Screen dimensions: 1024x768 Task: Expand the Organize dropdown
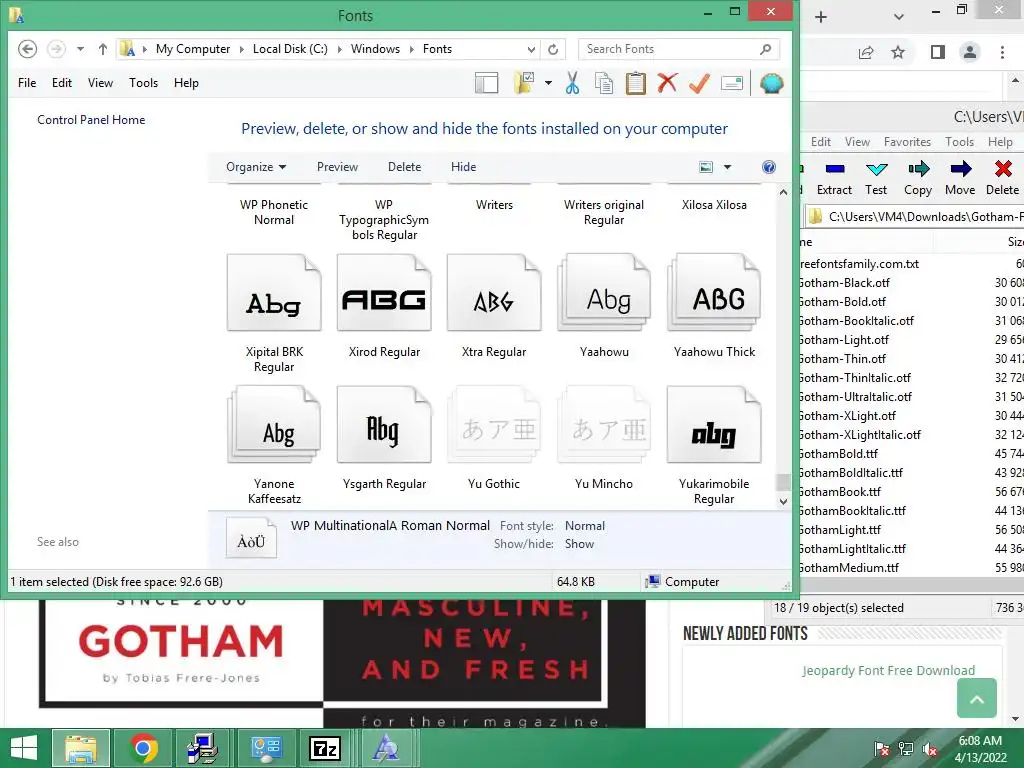[256, 167]
